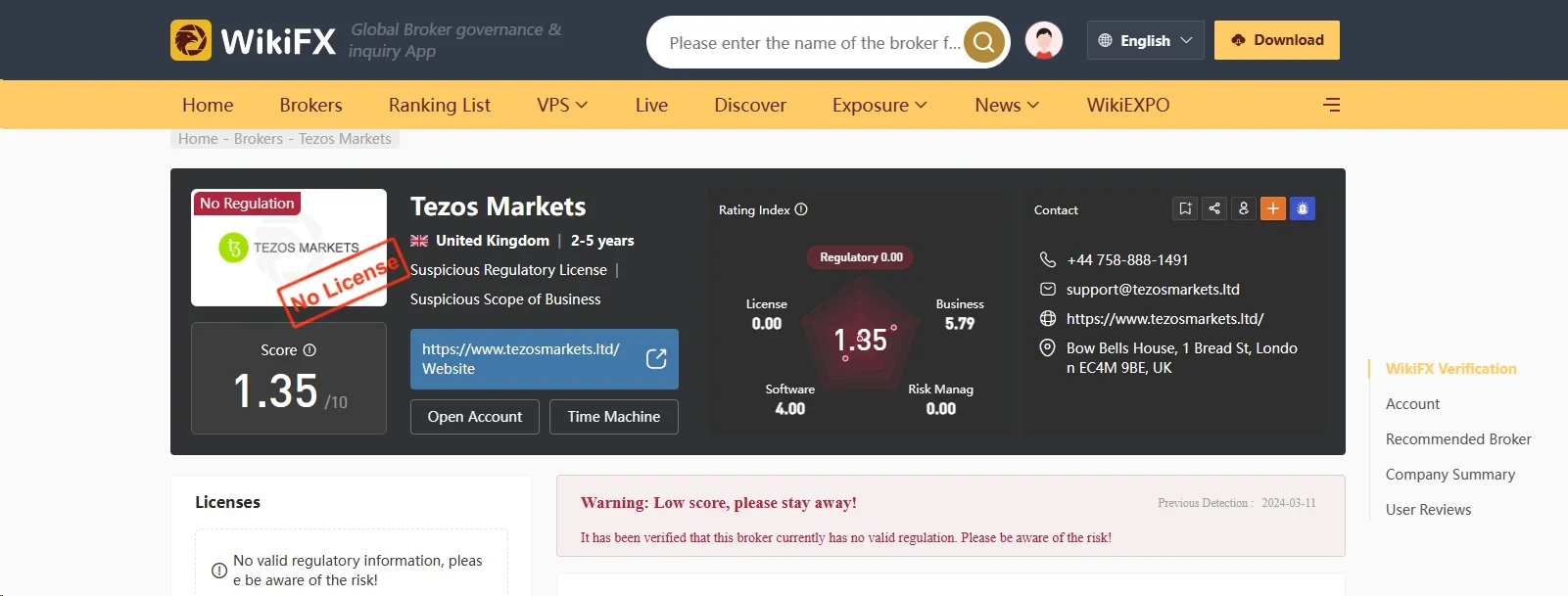1568x596 pixels.
Task: Open the hamburger menu in nav bar
Action: pyautogui.click(x=1331, y=105)
